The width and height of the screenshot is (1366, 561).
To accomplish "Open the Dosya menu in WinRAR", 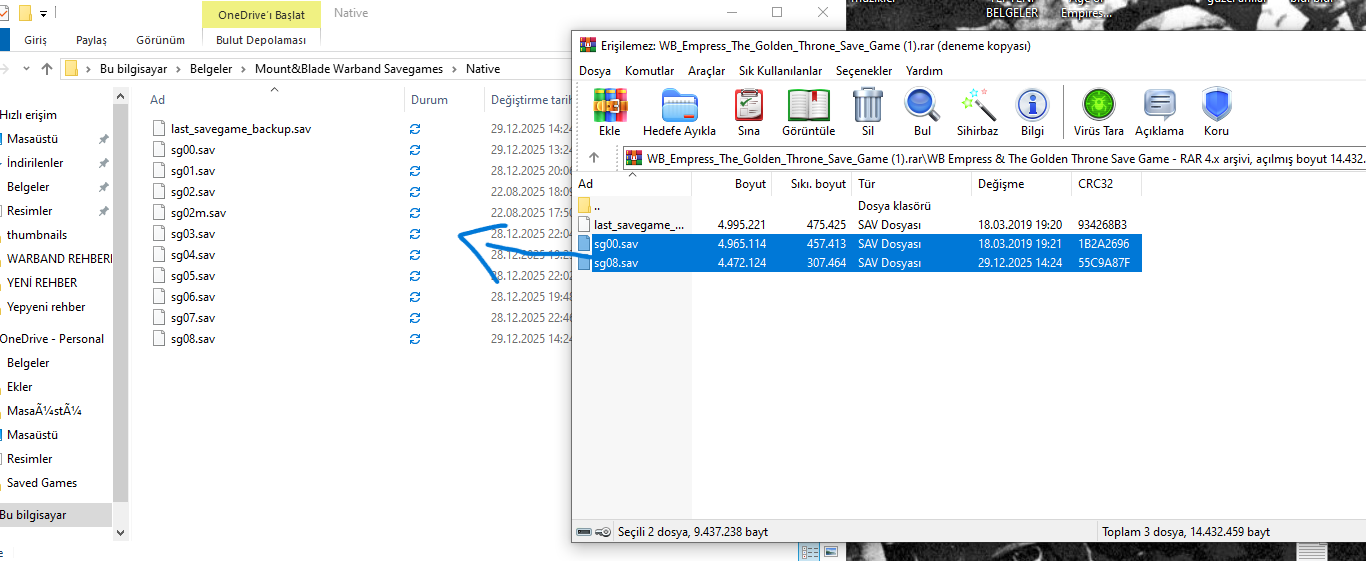I will click(595, 71).
